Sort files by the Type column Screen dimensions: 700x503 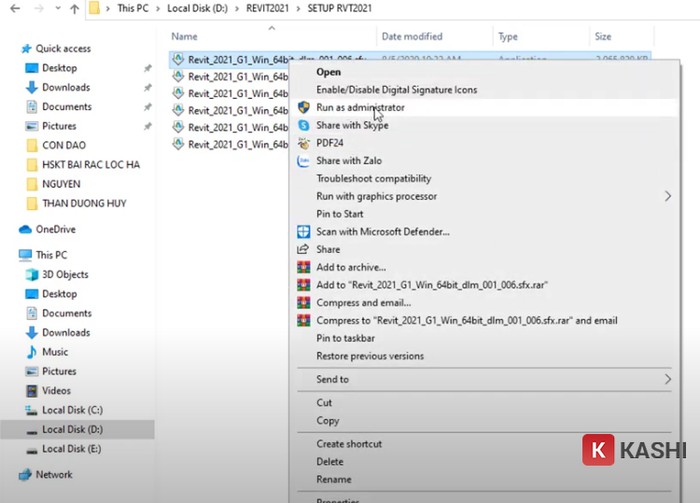(508, 37)
